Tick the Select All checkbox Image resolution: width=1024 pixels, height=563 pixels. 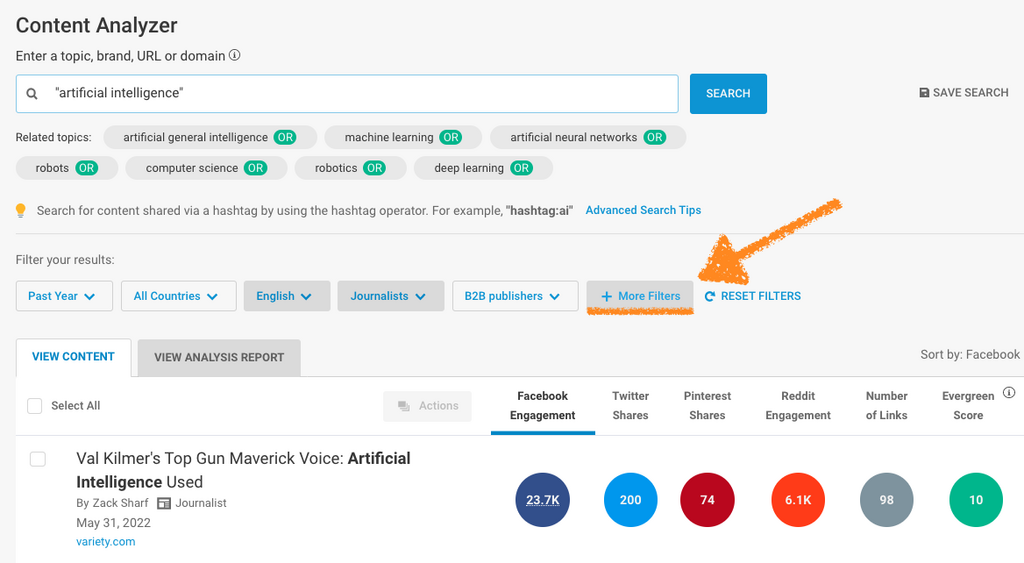tap(35, 406)
